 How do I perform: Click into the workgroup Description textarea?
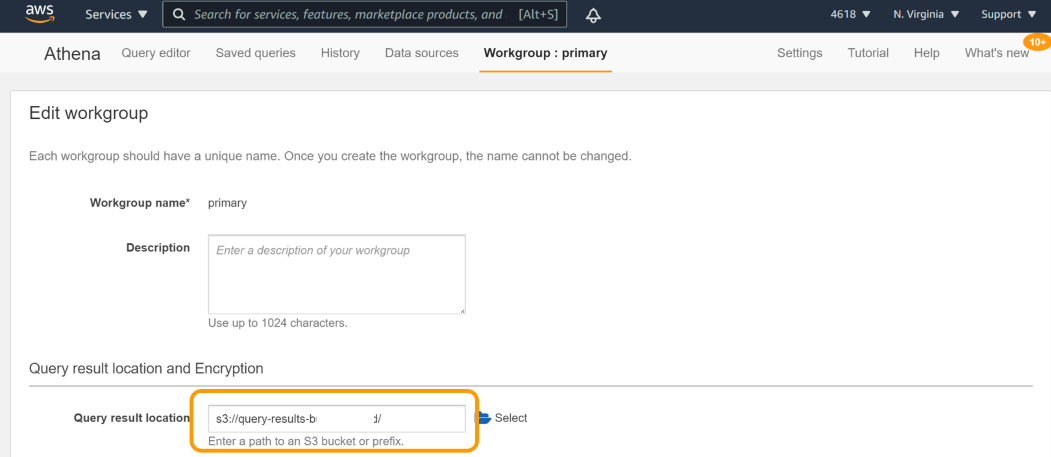336,274
